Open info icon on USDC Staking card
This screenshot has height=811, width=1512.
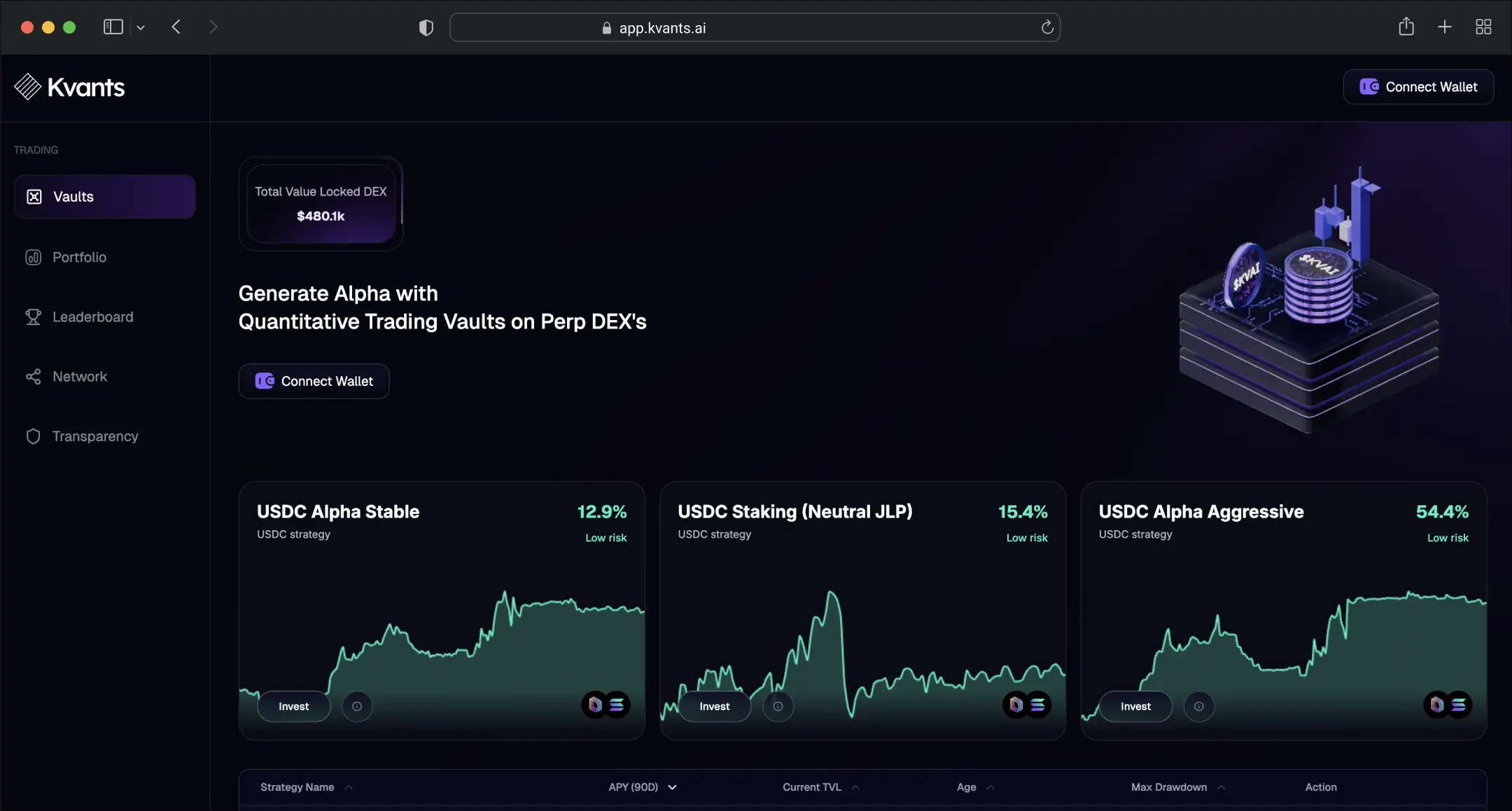pos(778,706)
